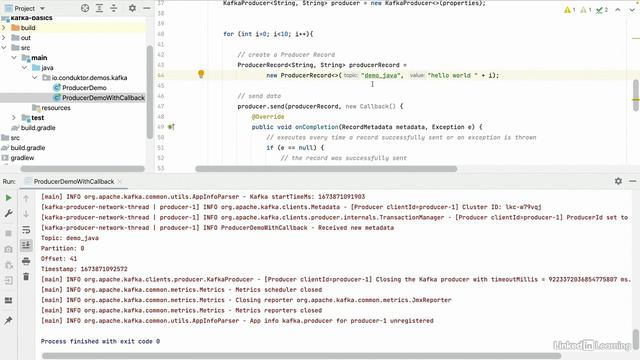
Task: Print console output with printer icon
Action: [26, 261]
